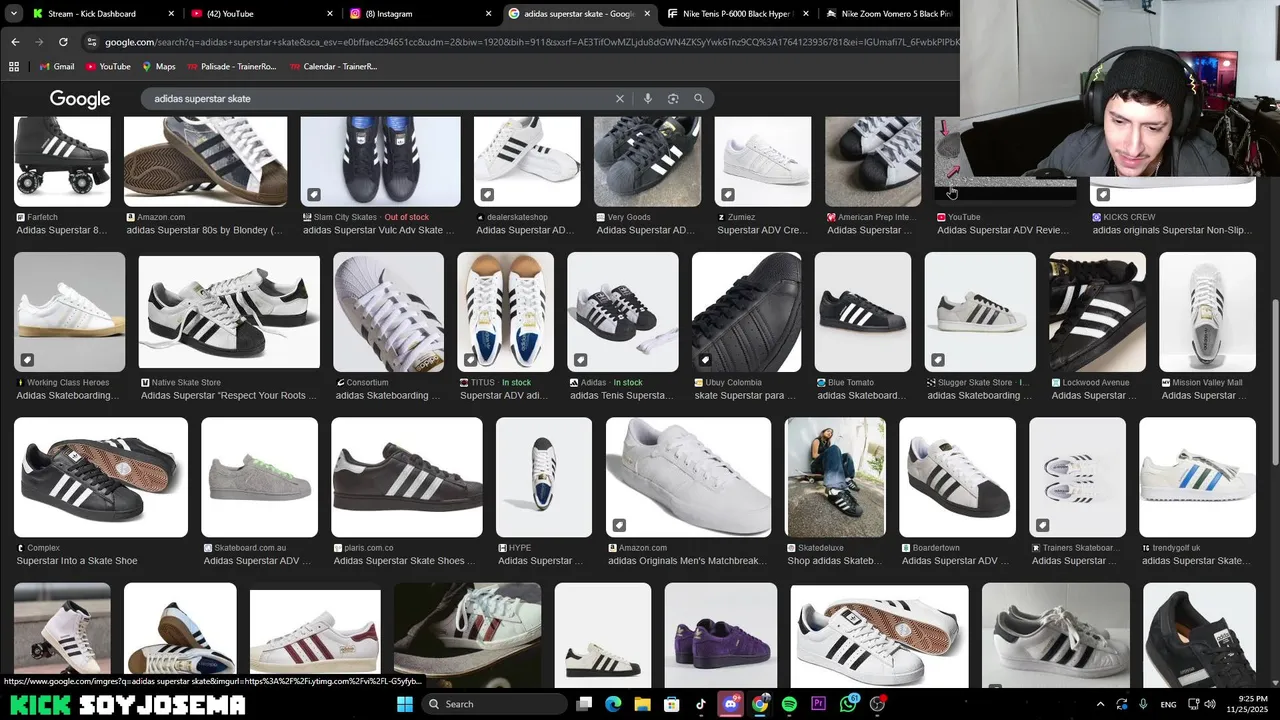The height and width of the screenshot is (720, 1280).
Task: Open WhatsApp from taskbar
Action: [x=849, y=704]
